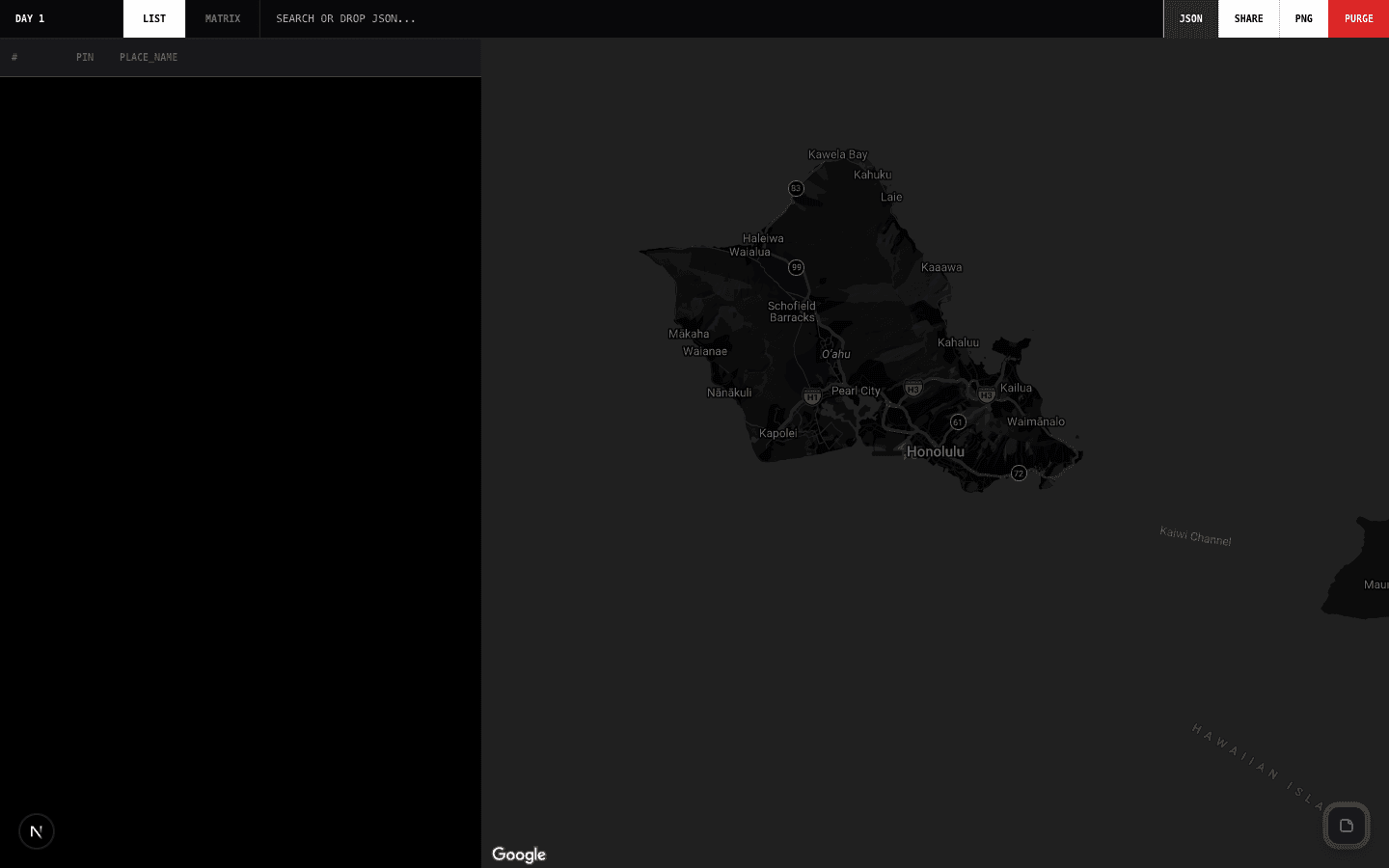Purge all pins with the PURGE button
Screen dimensions: 1389x868
point(1358,18)
